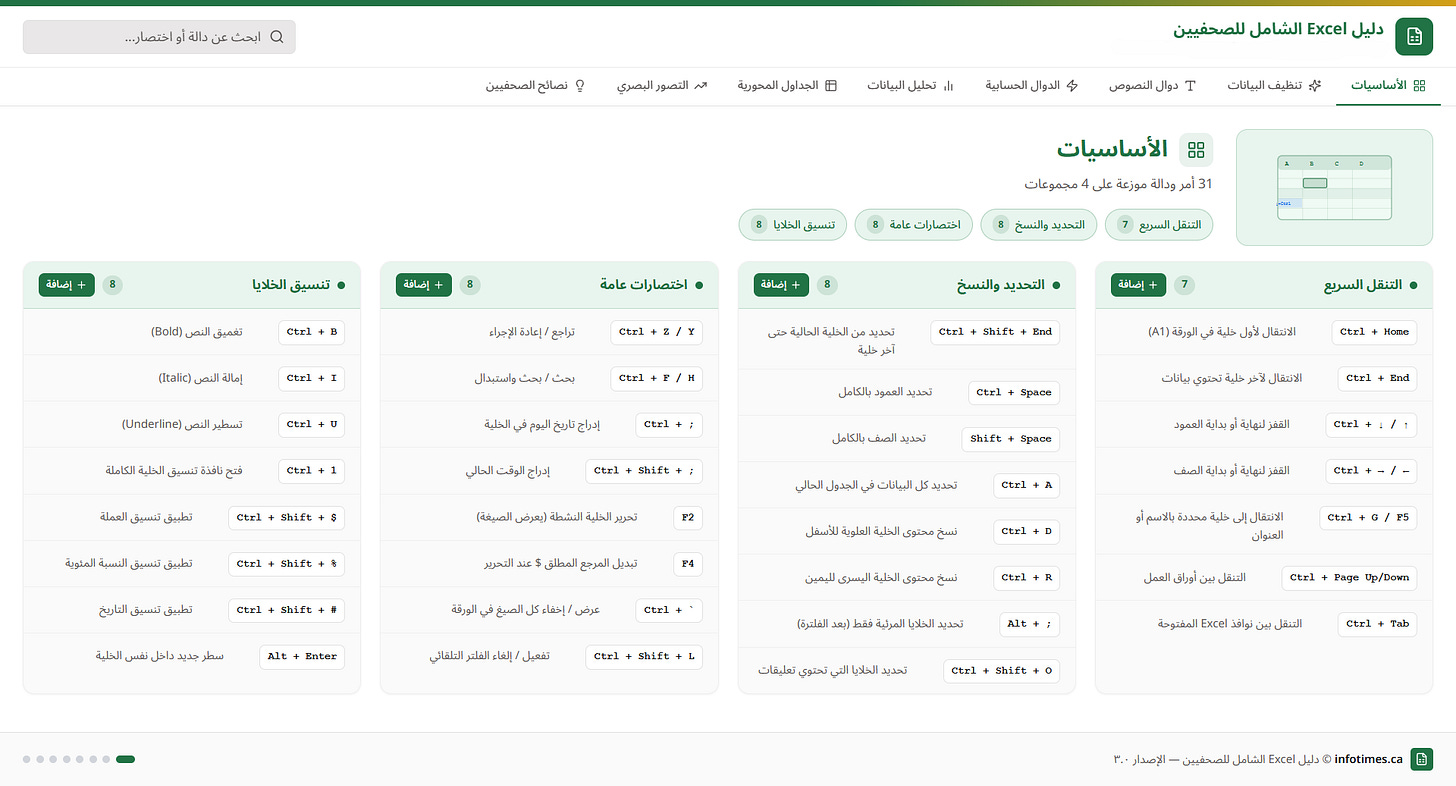Select the Ctrl + Space shortcut key
1456x786 pixels.
1014,392
